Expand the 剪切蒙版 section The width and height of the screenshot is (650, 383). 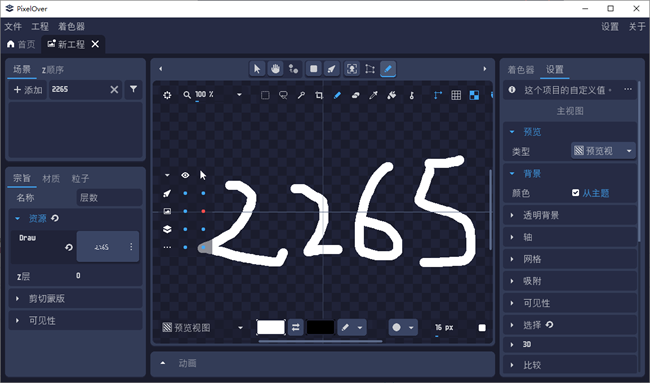(75, 298)
